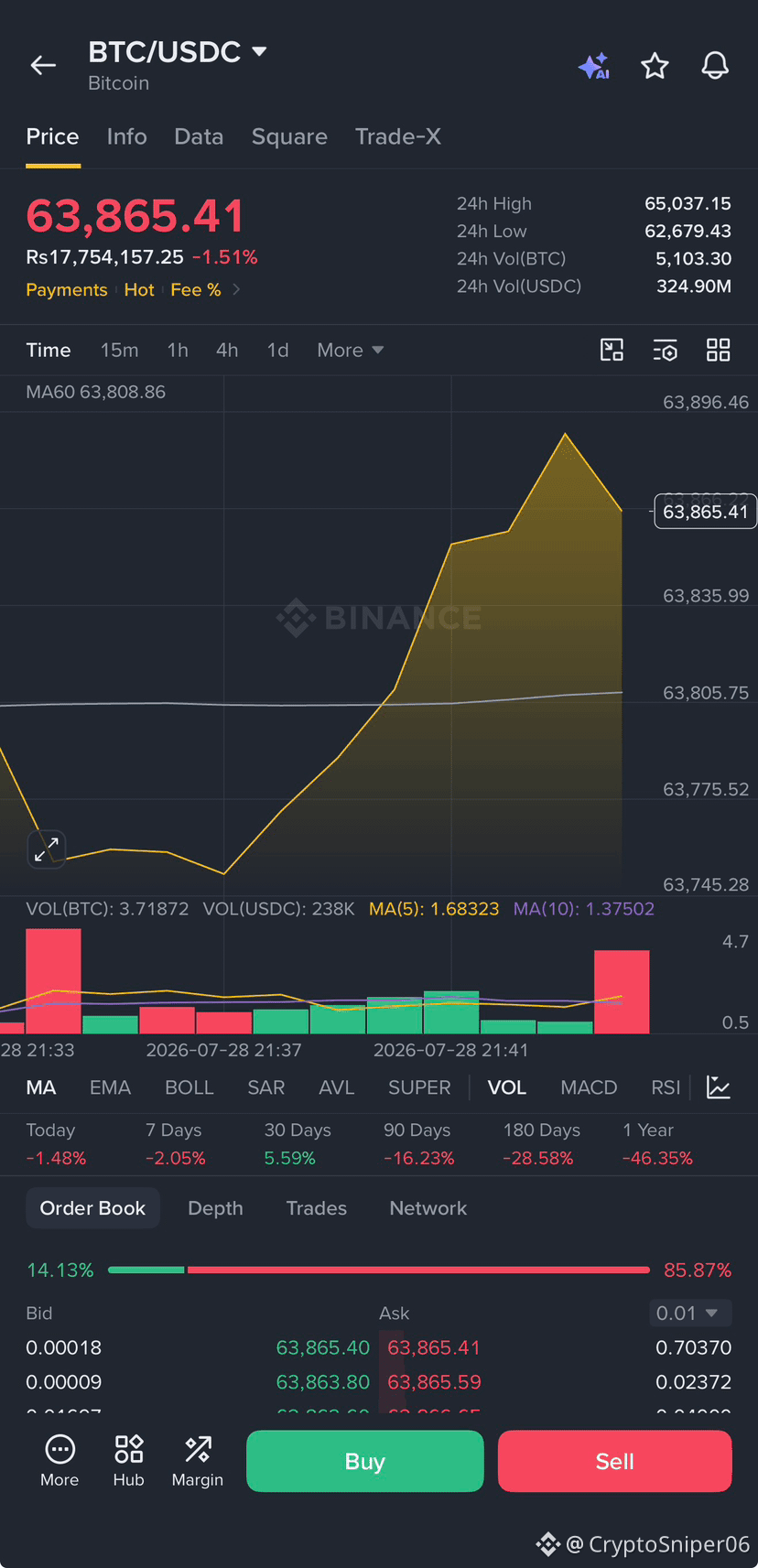The image size is (758, 1568).
Task: Toggle the MA indicator
Action: point(41,1087)
